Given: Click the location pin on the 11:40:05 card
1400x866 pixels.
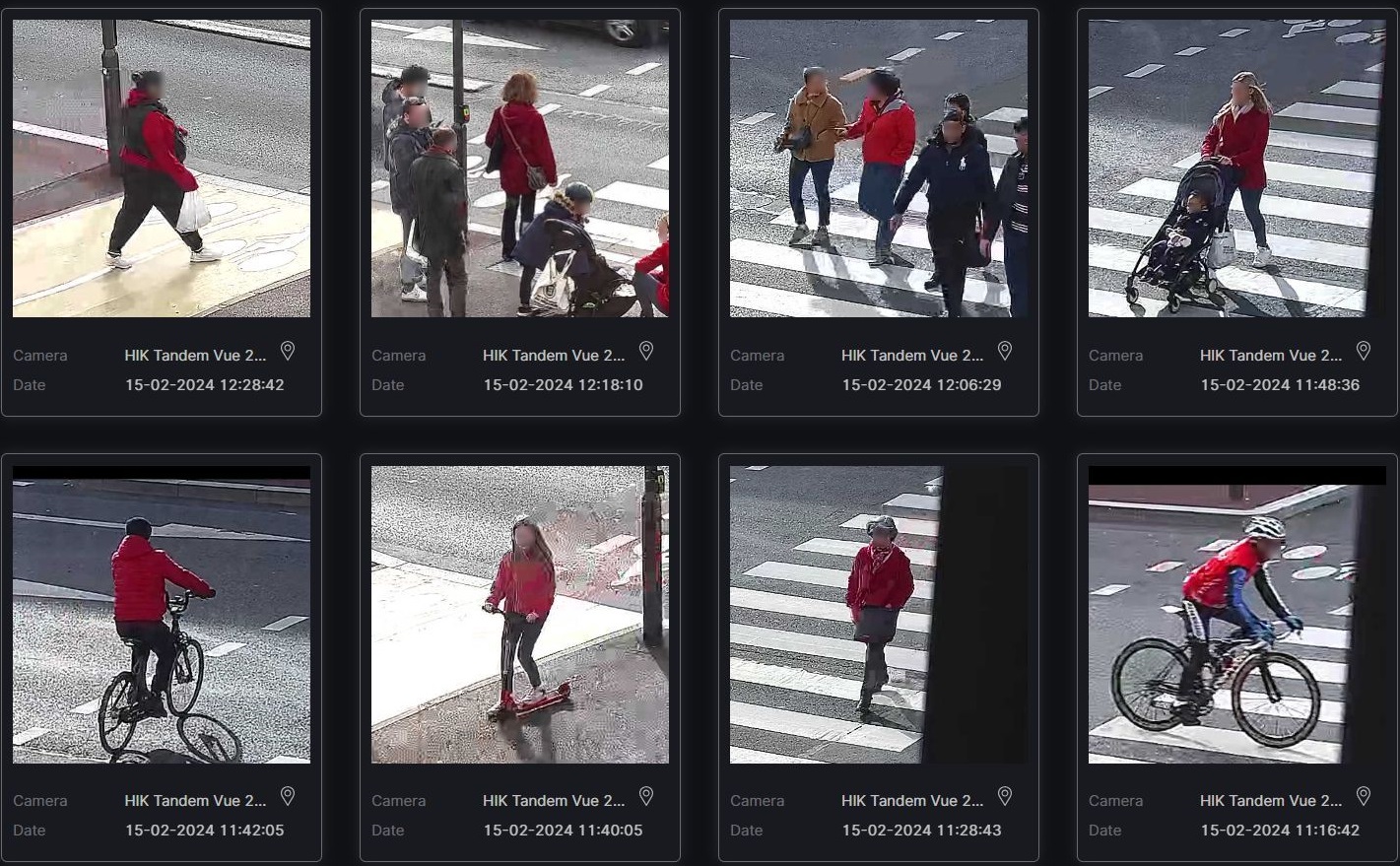Looking at the screenshot, I should tap(646, 796).
